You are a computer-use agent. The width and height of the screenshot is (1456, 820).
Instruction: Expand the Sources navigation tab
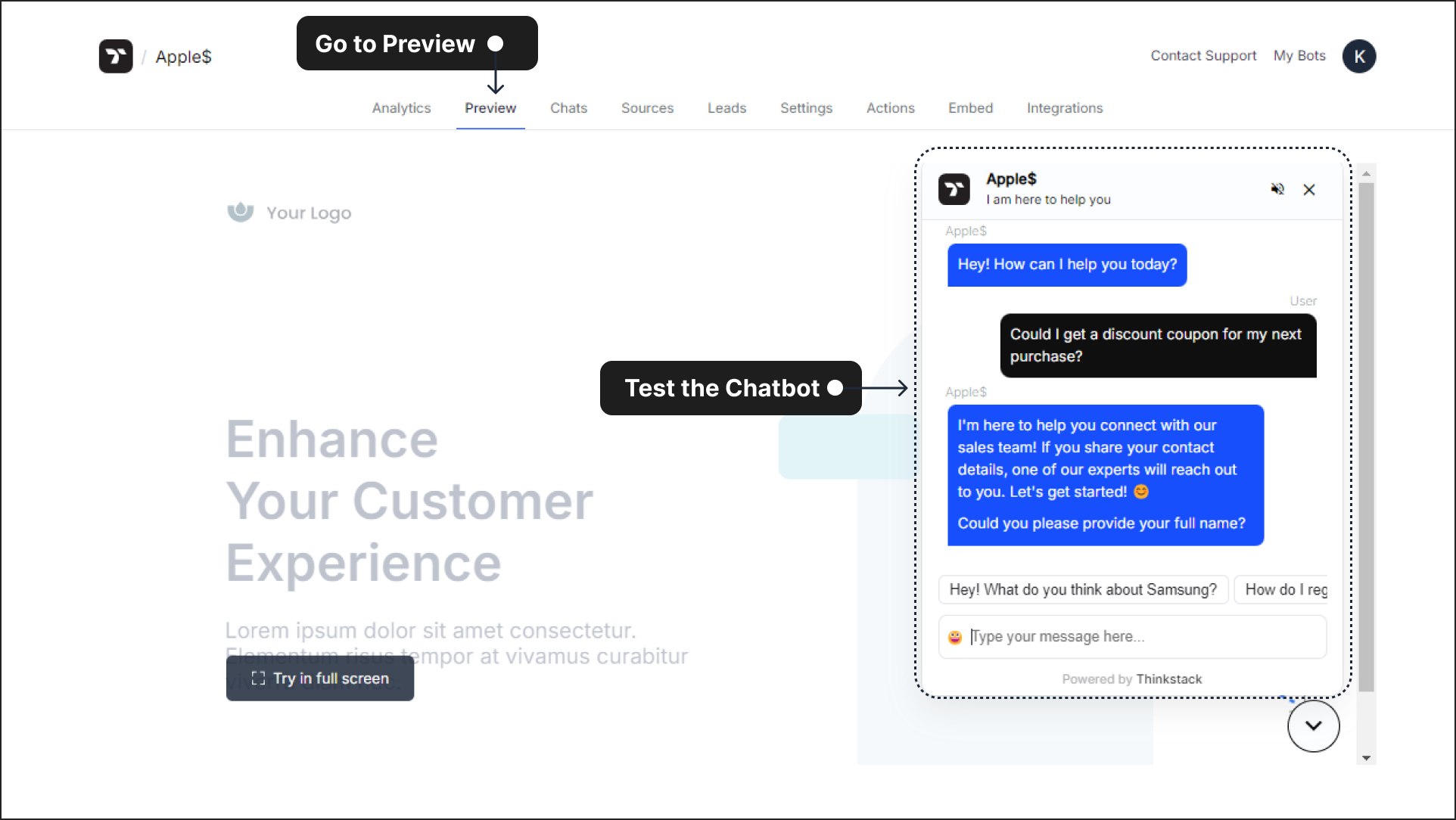(x=646, y=107)
